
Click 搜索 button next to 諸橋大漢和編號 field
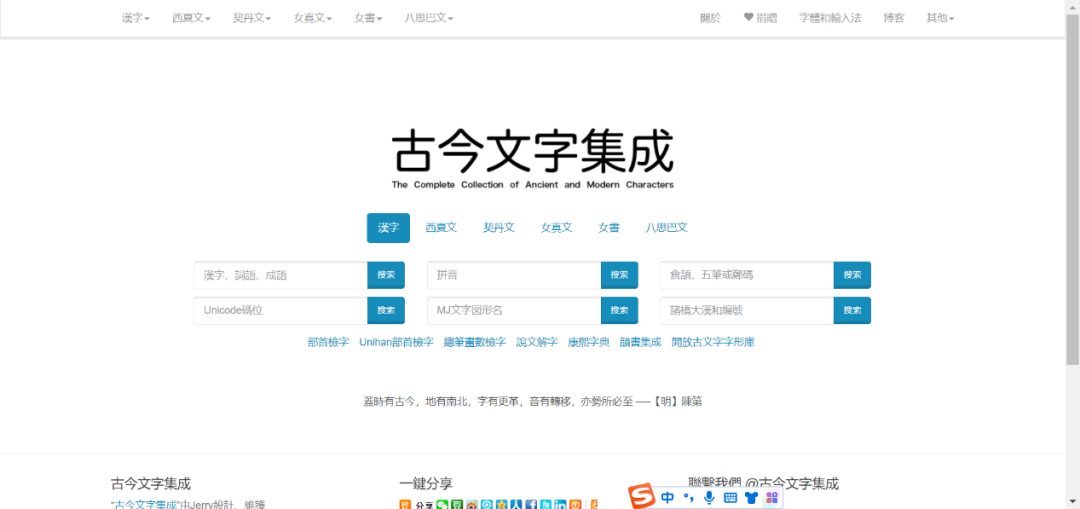click(852, 311)
